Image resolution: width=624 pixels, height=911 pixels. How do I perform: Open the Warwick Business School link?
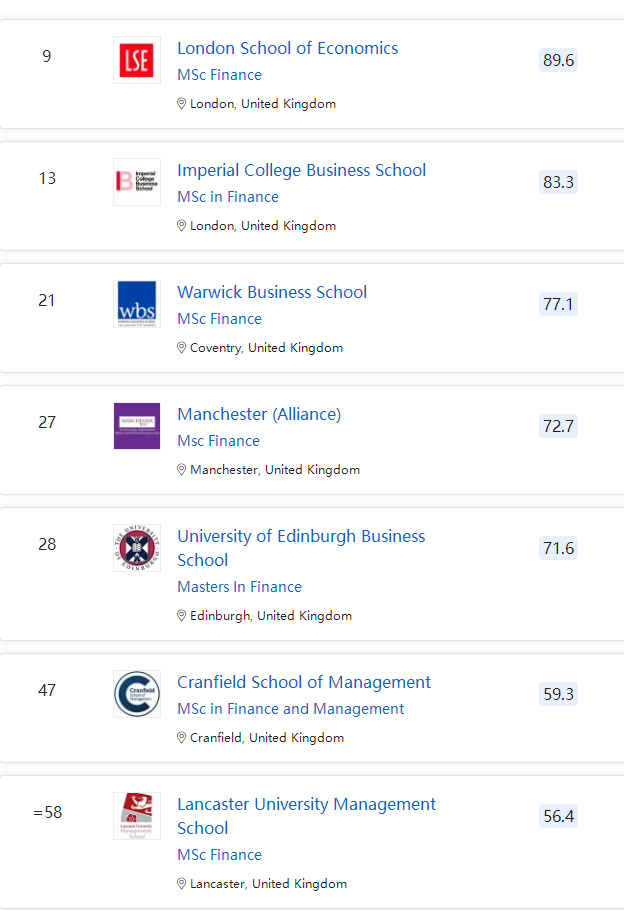[x=272, y=292]
